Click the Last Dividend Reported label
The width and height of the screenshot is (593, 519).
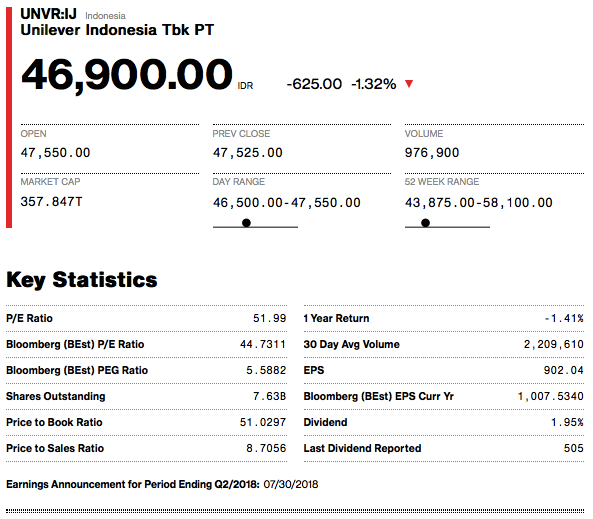coord(362,448)
